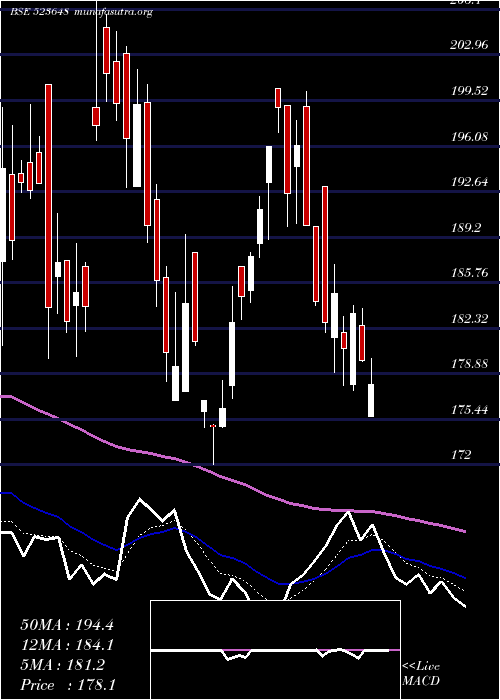Click the 185.76 price axis label
Viewport: 500px width, 700px height.
point(469,273)
